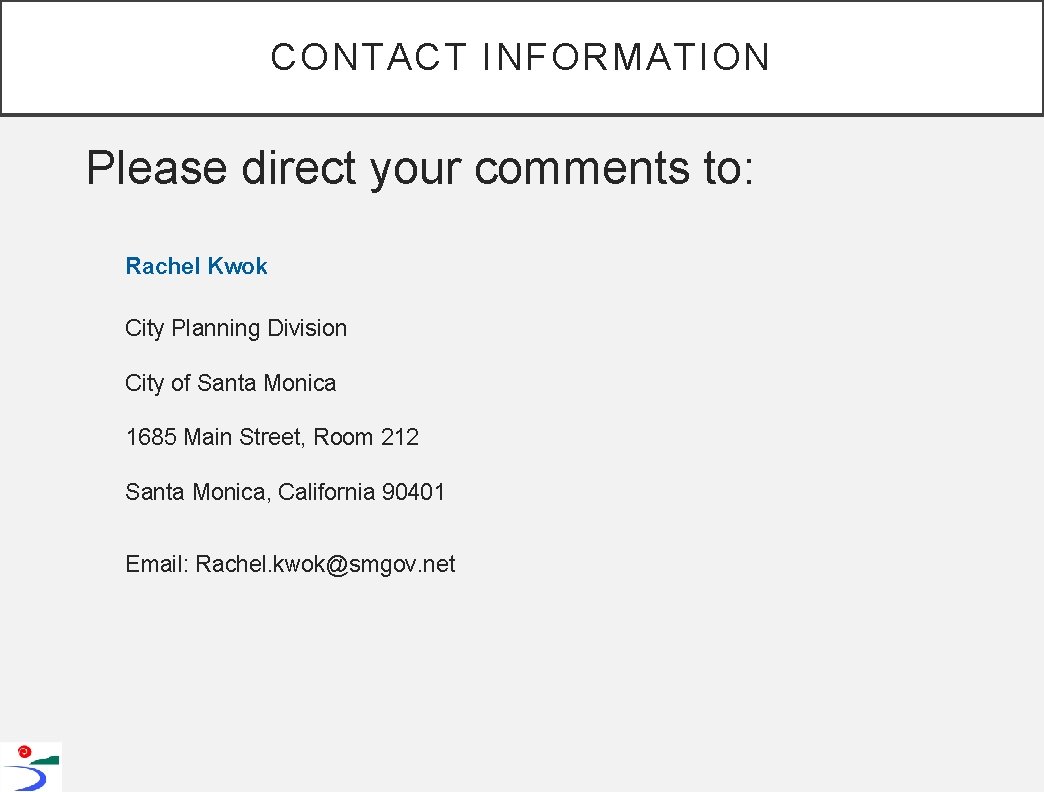The image size is (1044, 792).
Task: Click the word 'comments' in the heading
Action: coord(582,168)
